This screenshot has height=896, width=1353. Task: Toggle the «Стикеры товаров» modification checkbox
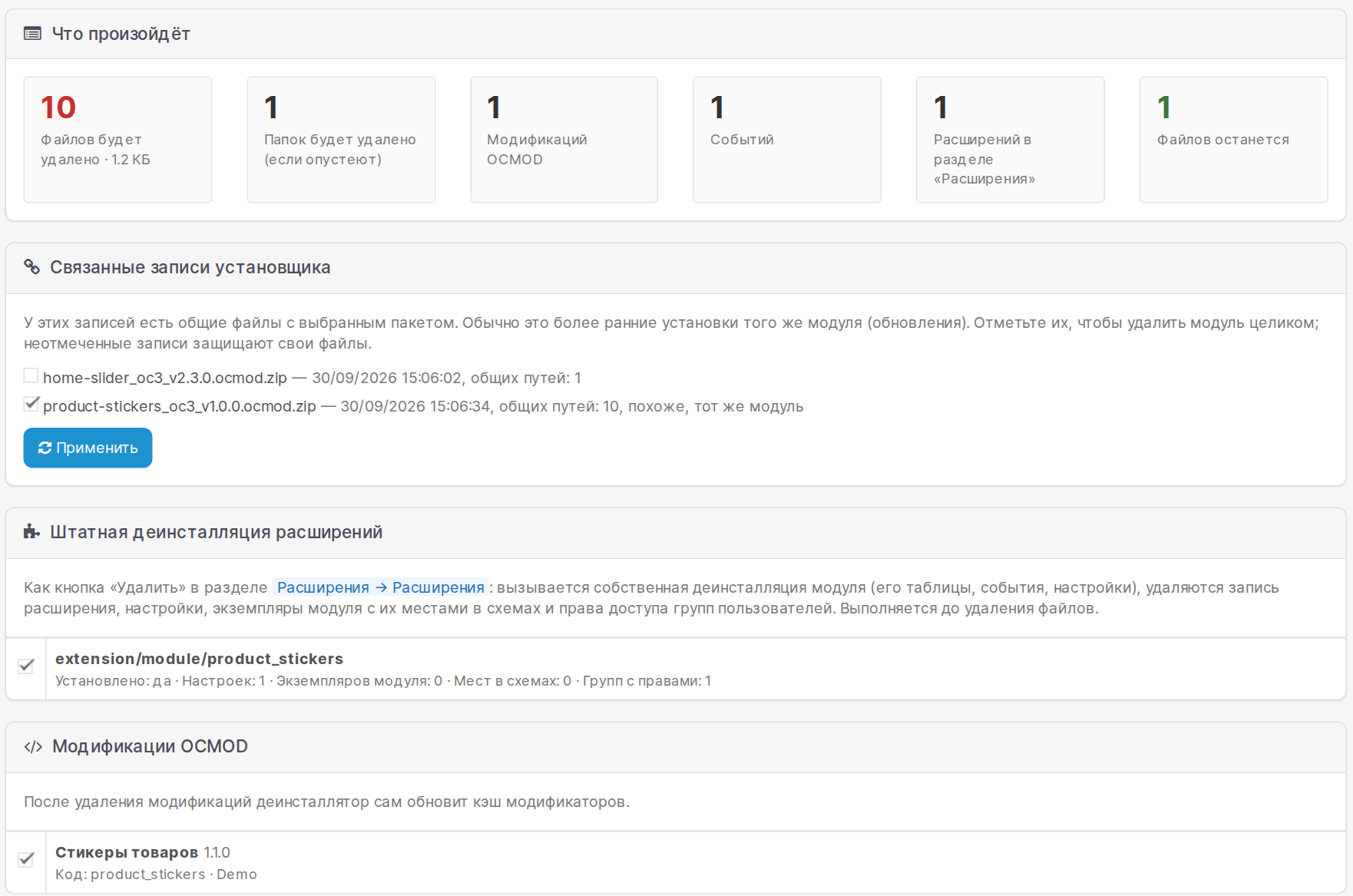[x=26, y=859]
